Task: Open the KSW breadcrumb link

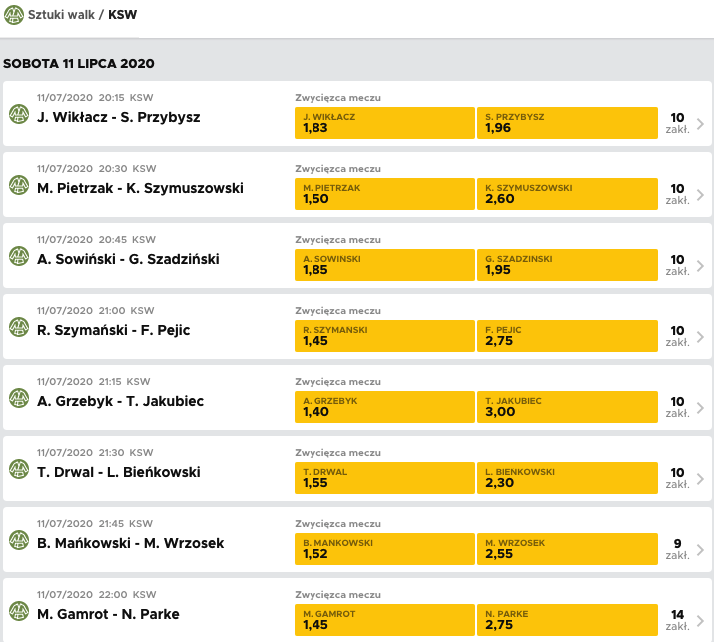Action: (x=123, y=15)
